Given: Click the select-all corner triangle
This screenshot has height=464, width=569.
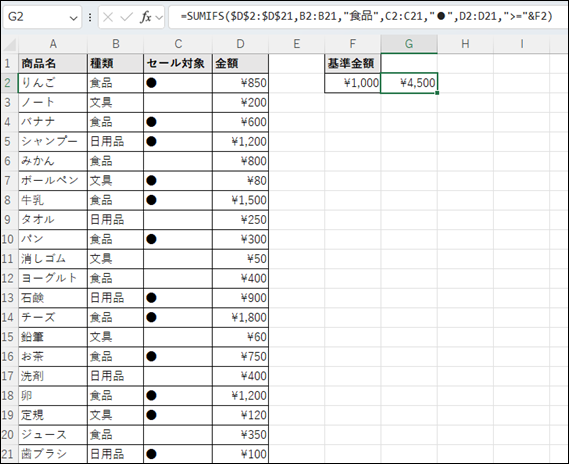Looking at the screenshot, I should (9, 45).
